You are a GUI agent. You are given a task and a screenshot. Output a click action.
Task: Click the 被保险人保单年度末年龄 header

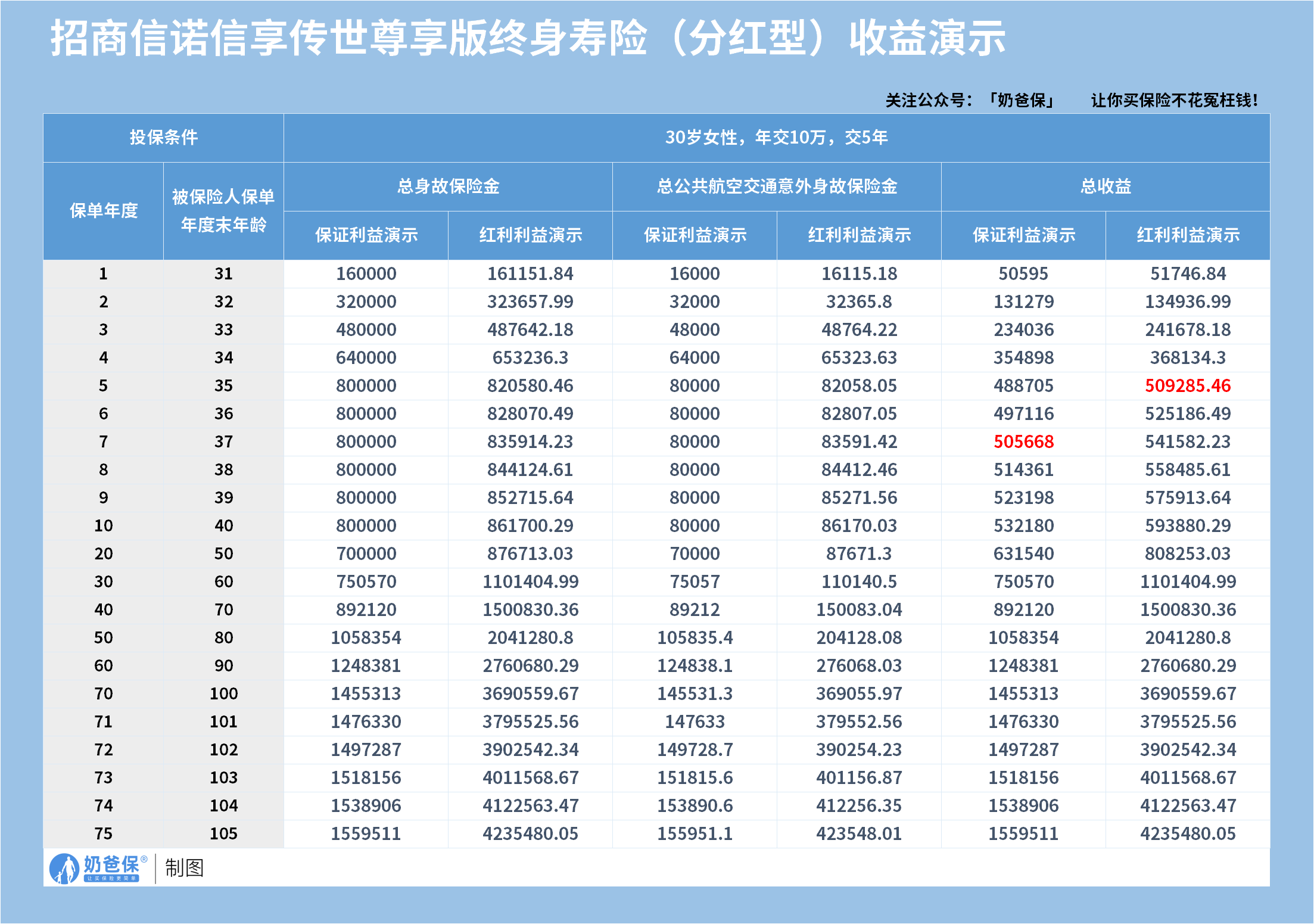pos(223,210)
